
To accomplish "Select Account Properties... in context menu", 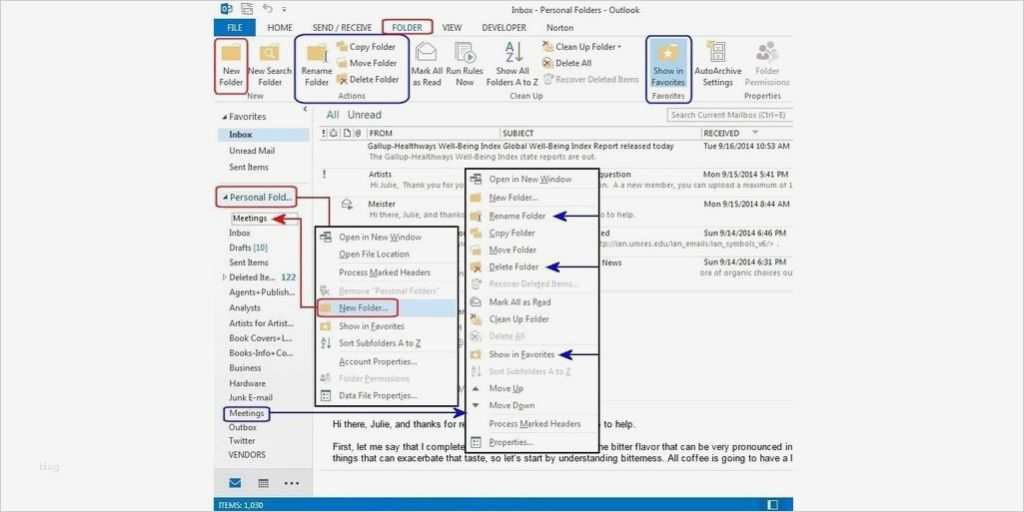I will click(x=377, y=362).
